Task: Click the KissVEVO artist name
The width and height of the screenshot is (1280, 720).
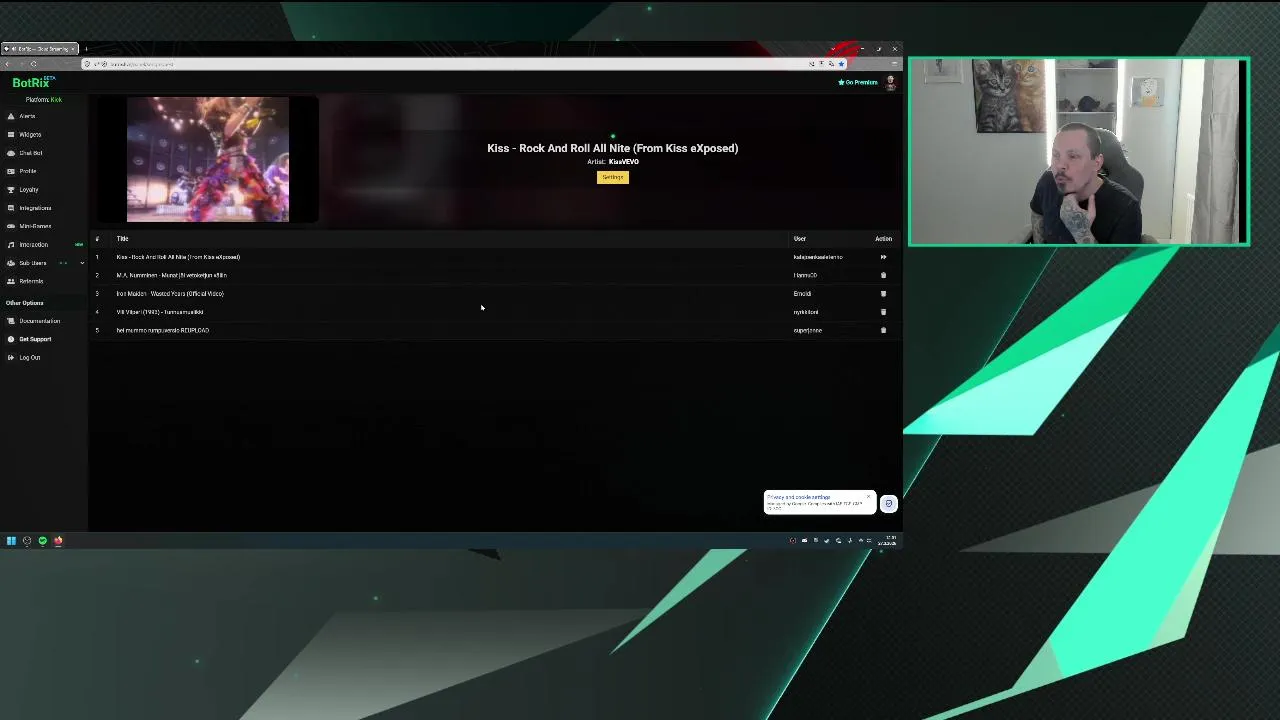Action: [x=623, y=162]
